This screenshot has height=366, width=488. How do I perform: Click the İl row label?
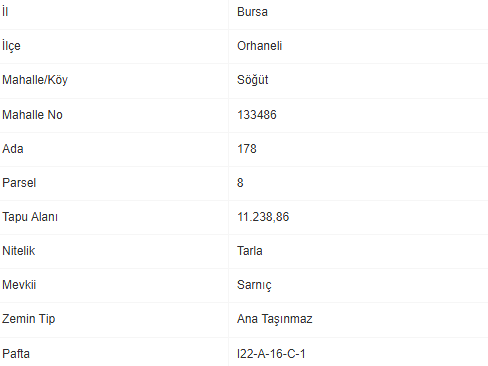click(5, 12)
